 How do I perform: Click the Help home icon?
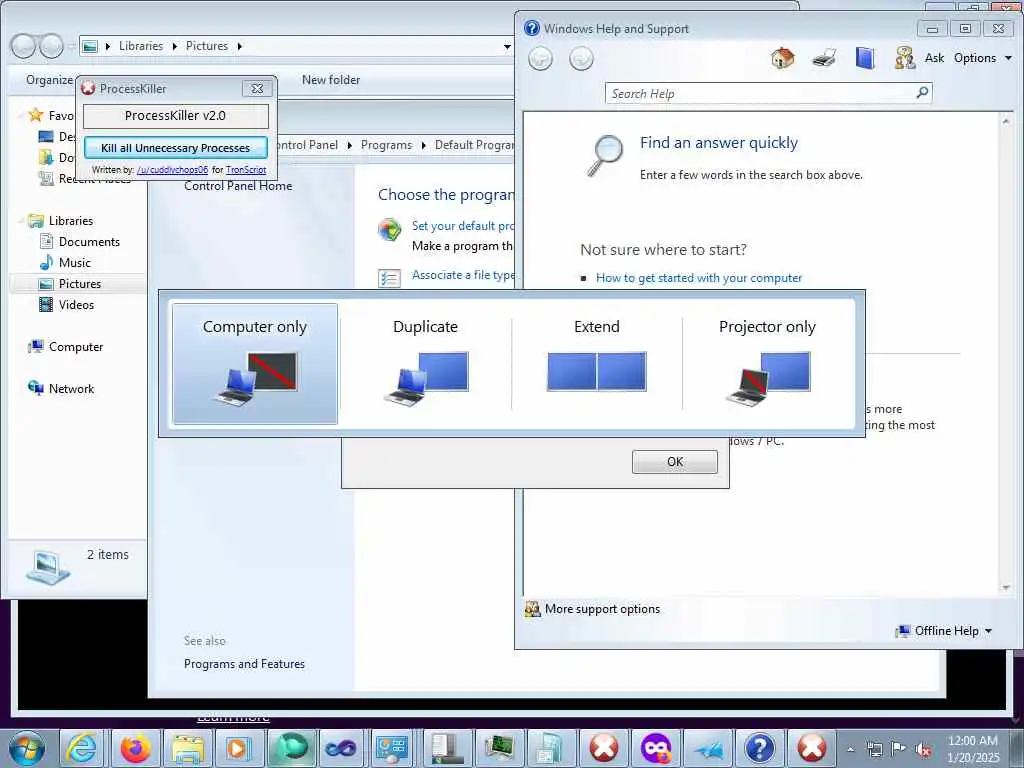(782, 58)
